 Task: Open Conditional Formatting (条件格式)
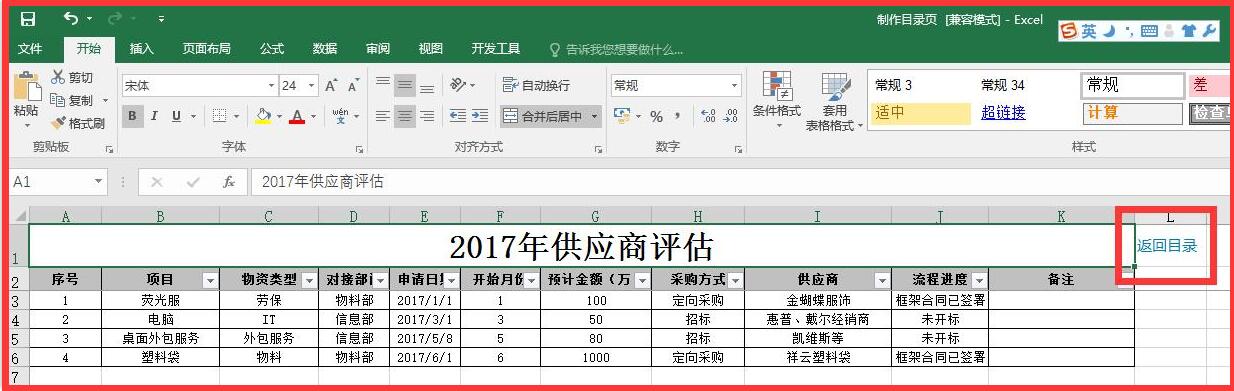tap(777, 101)
